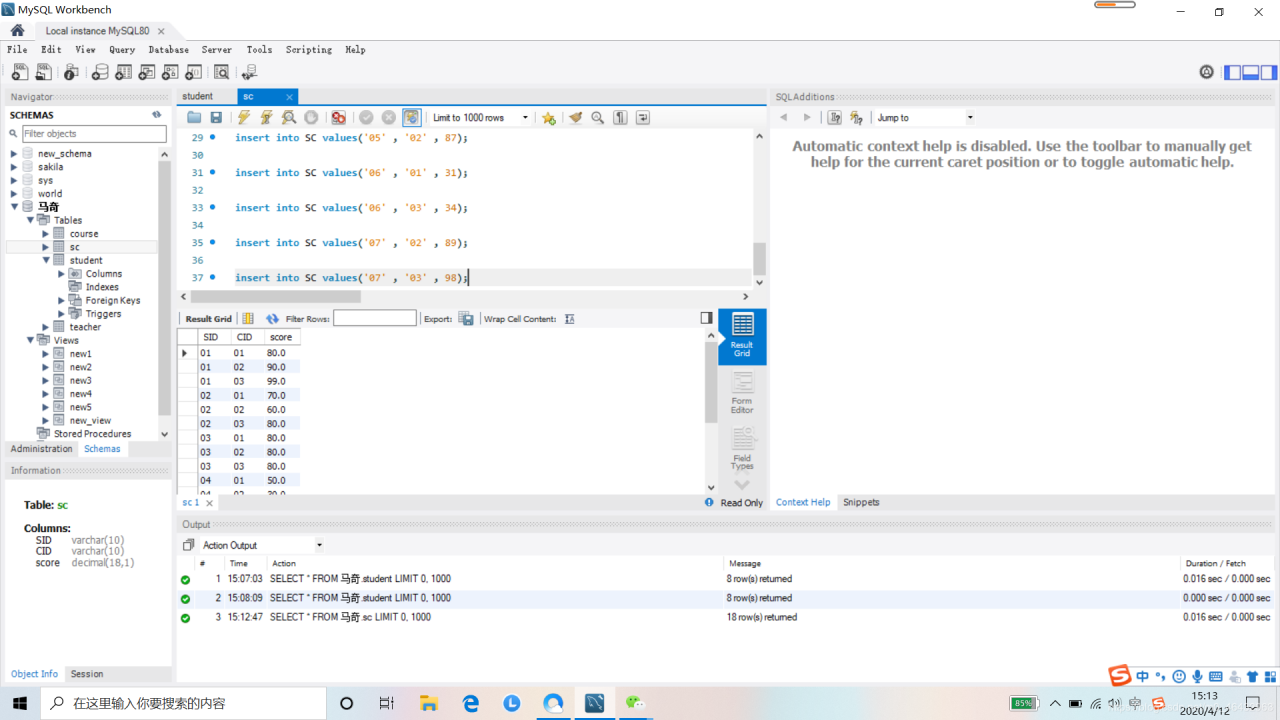
Task: Open the Limit to 1000 rows dropdown
Action: pyautogui.click(x=480, y=117)
